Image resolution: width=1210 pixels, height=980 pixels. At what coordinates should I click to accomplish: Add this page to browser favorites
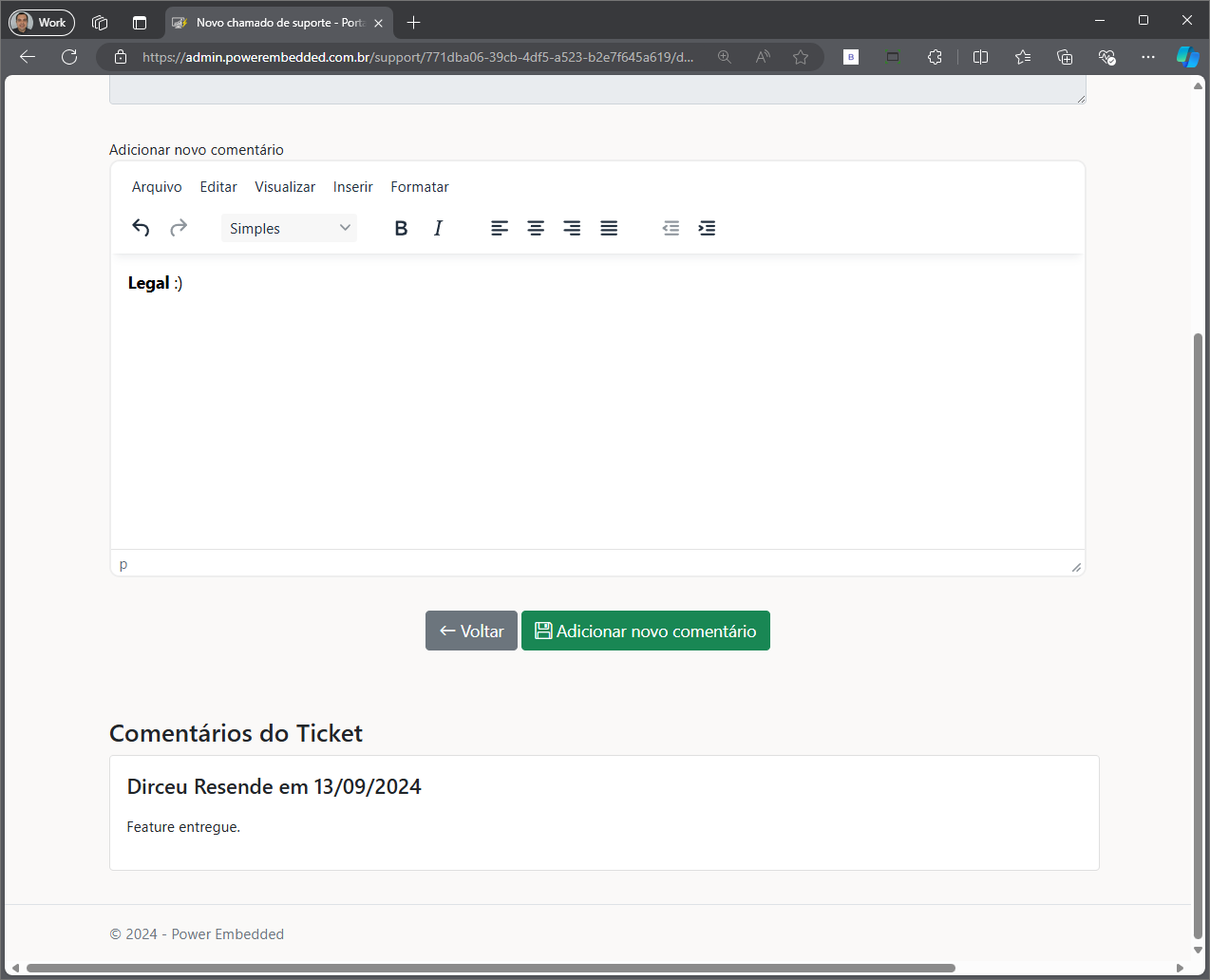point(801,57)
